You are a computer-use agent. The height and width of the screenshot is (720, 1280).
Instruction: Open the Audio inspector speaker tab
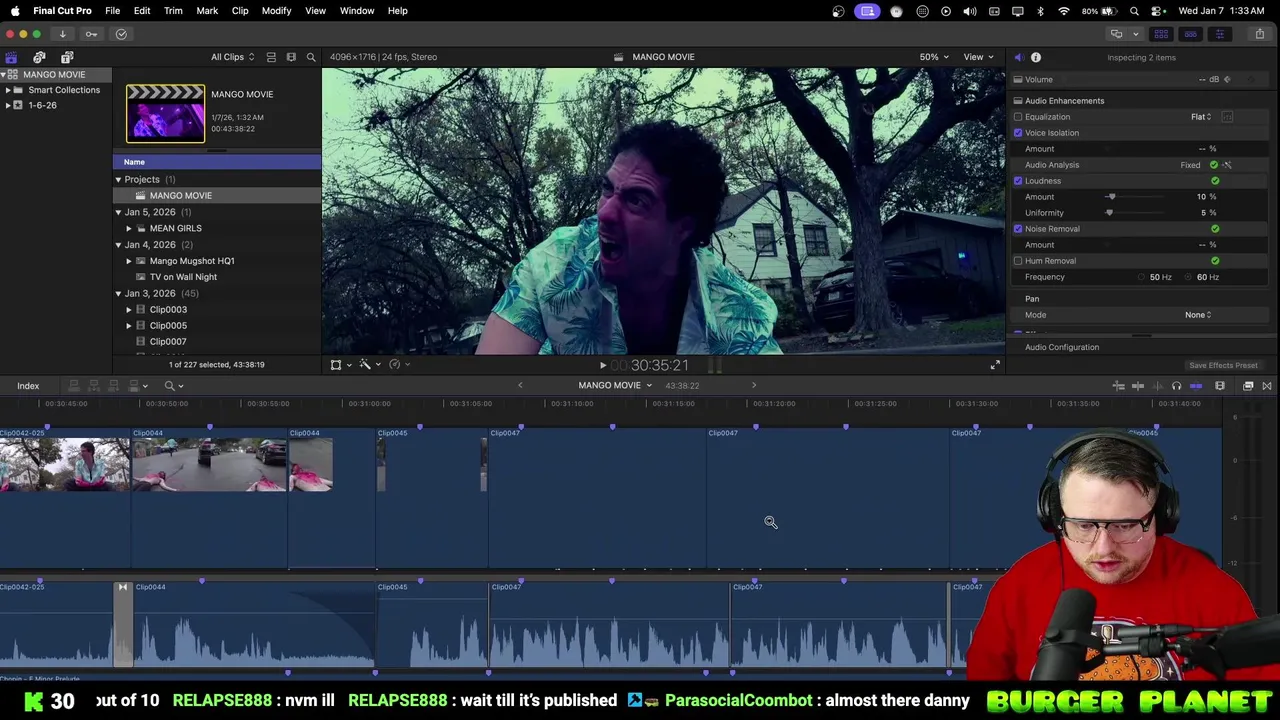point(1018,58)
